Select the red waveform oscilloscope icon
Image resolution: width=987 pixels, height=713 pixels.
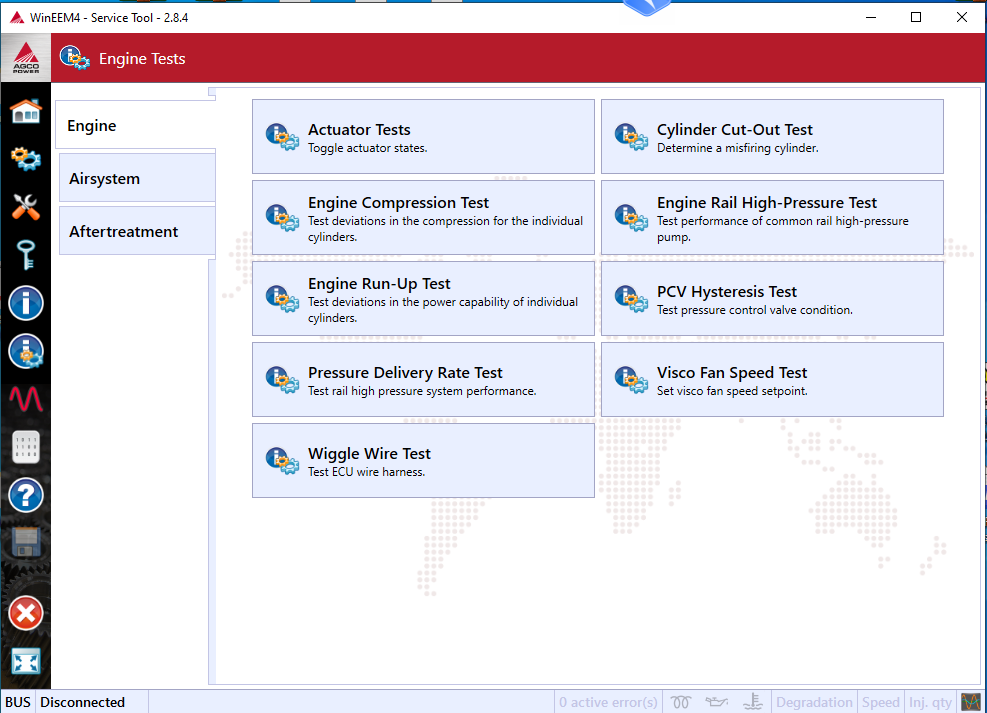[26, 399]
